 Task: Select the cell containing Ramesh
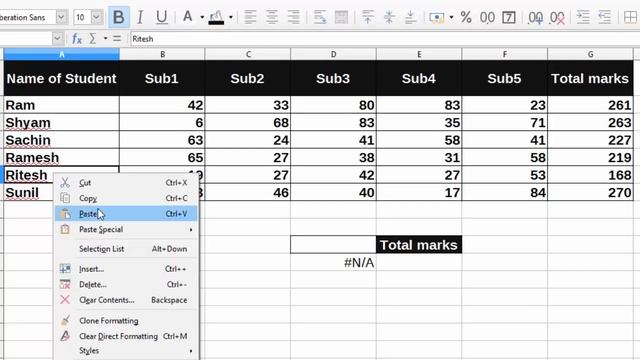tap(62, 158)
